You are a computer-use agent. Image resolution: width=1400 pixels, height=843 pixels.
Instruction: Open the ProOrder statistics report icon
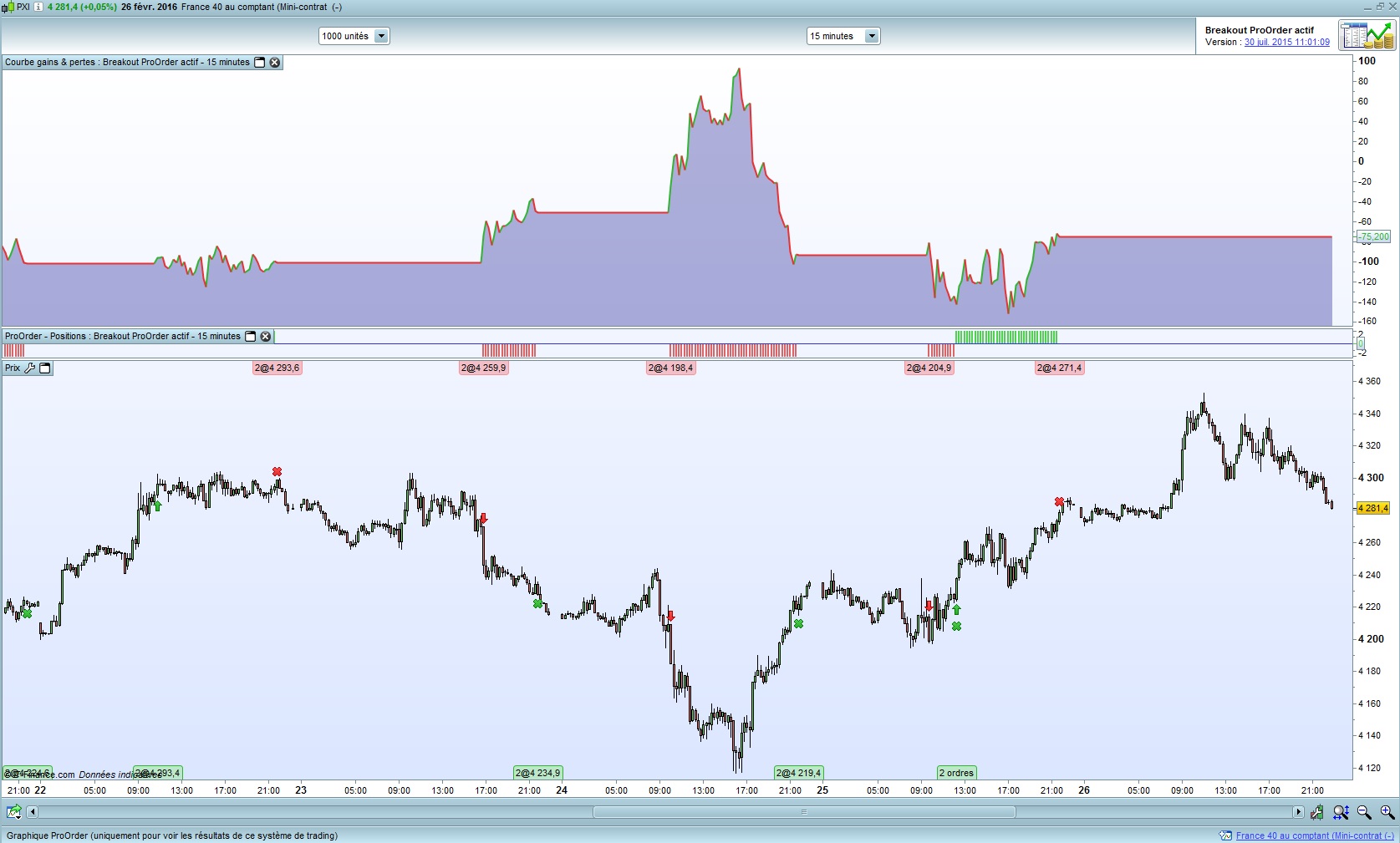(1367, 36)
